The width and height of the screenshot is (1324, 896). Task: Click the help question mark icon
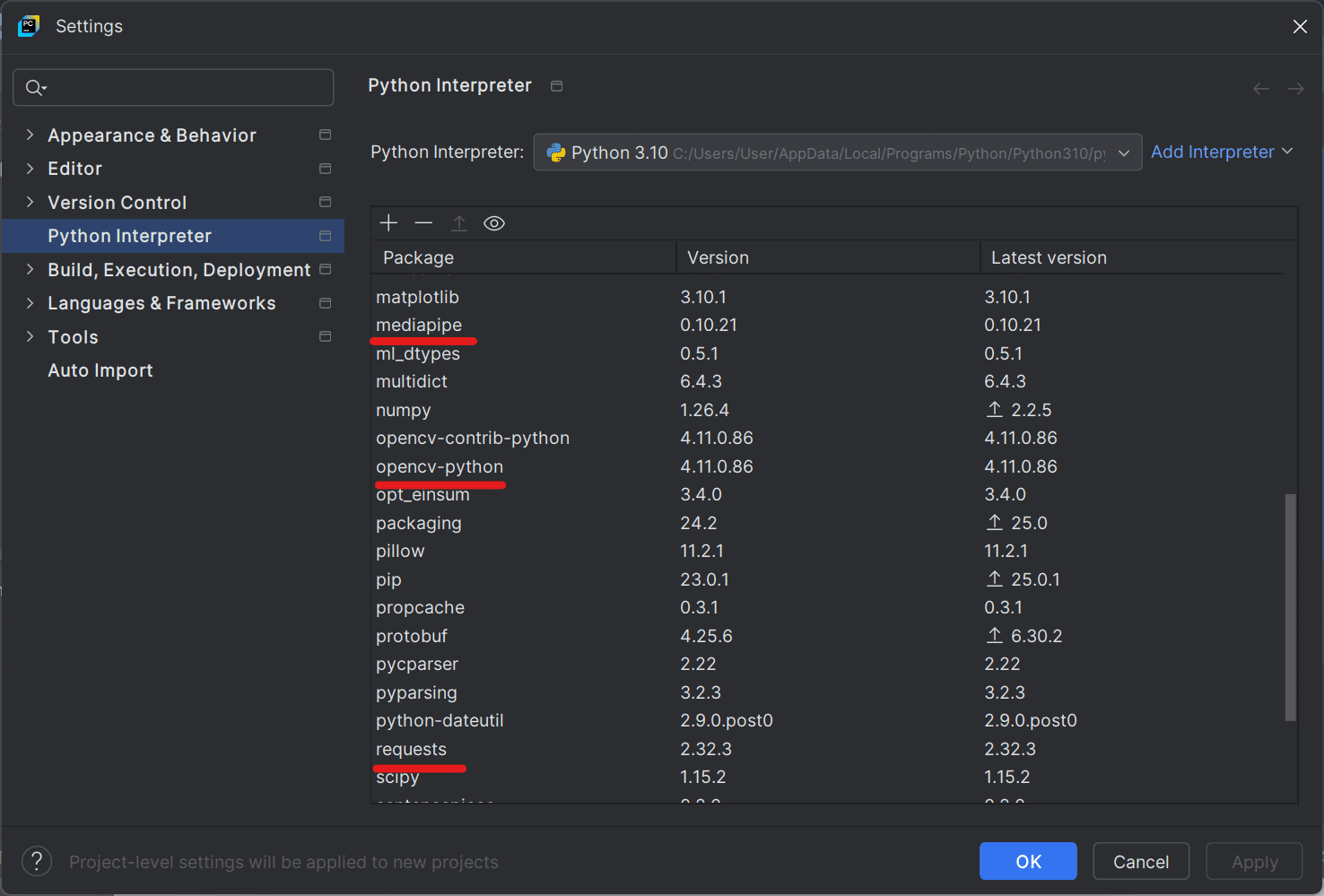37,862
